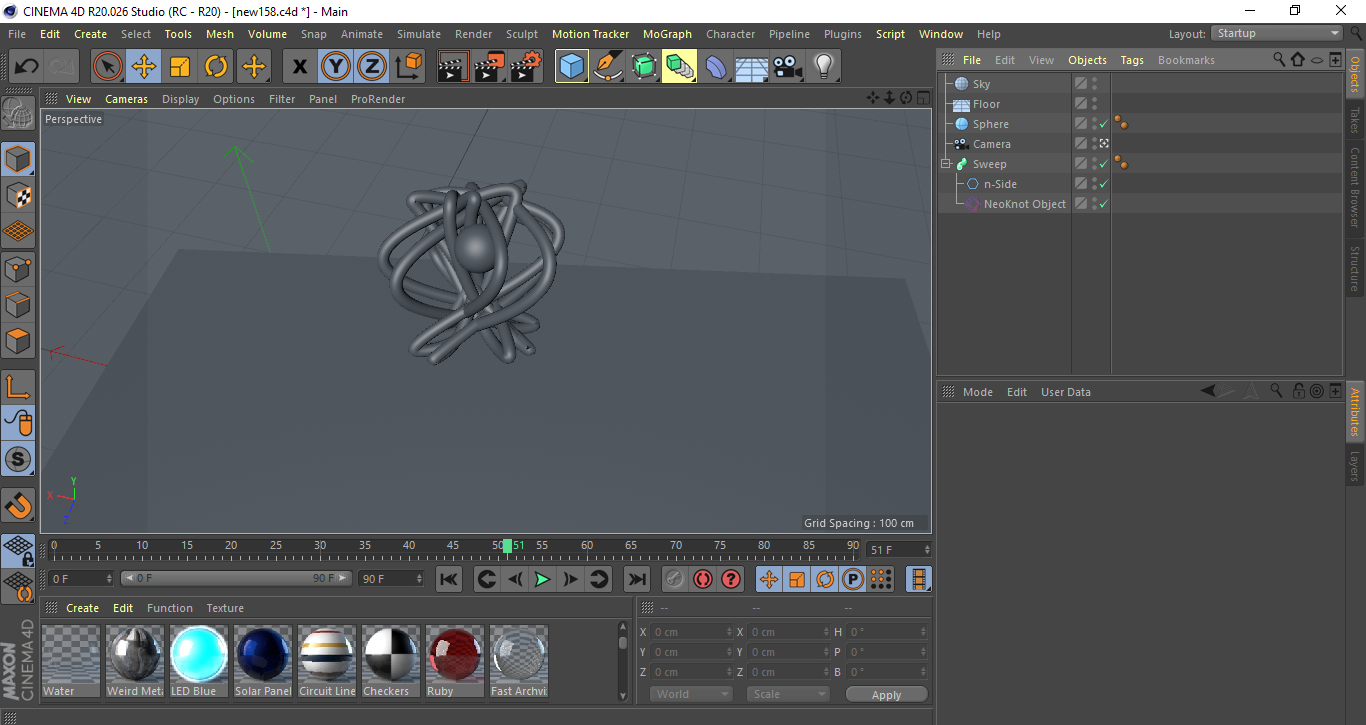Screen dimensions: 1366x725
Task: Add a Cube primitive object
Action: 572,67
